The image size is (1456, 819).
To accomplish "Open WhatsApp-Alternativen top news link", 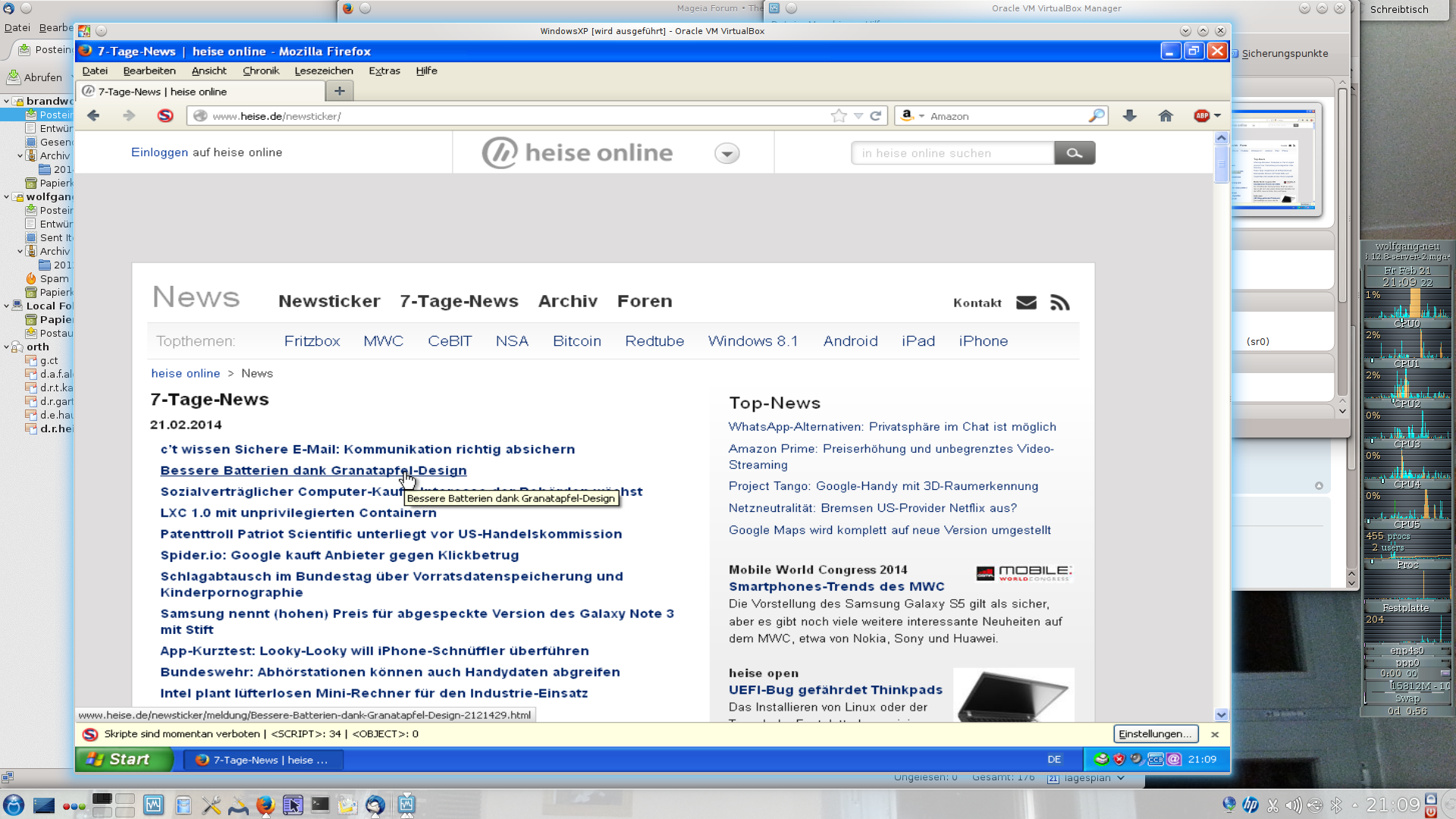I will [x=892, y=427].
